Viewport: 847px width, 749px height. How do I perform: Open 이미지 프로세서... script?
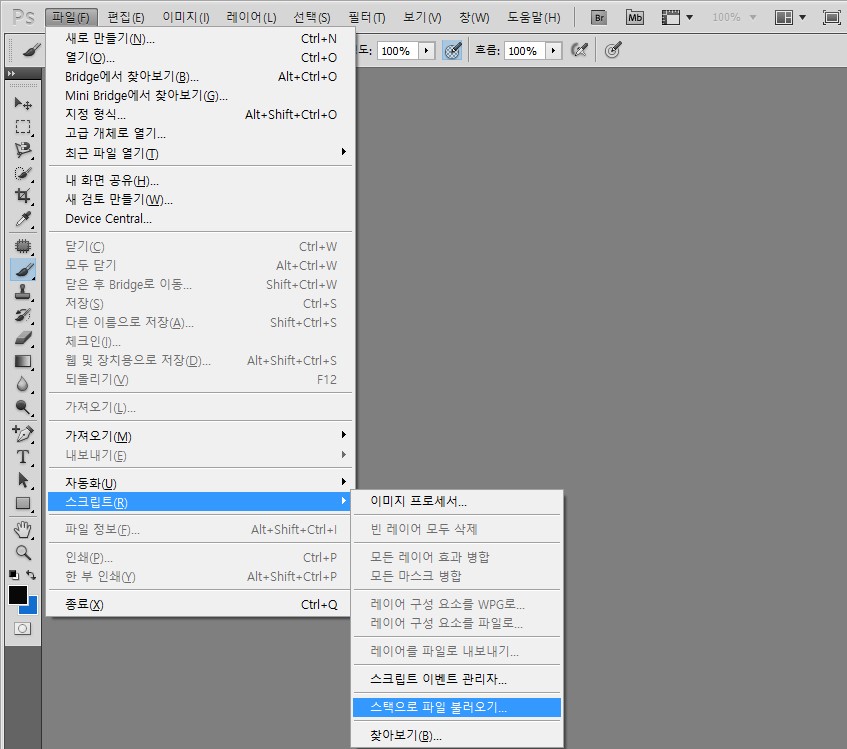[457, 501]
